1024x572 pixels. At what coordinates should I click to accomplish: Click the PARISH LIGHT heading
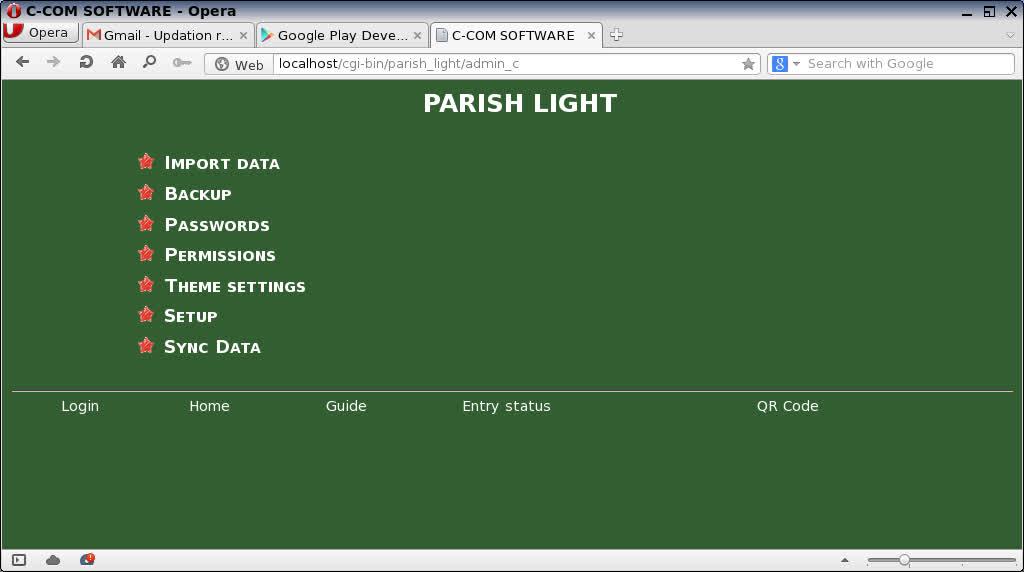click(520, 103)
